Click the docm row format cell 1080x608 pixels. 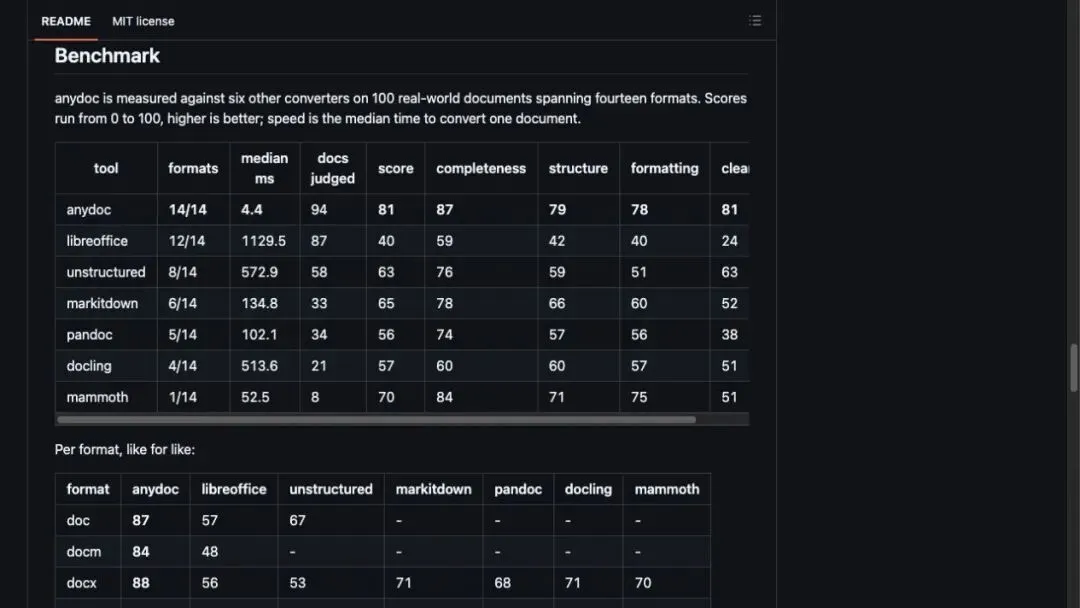tap(88, 552)
